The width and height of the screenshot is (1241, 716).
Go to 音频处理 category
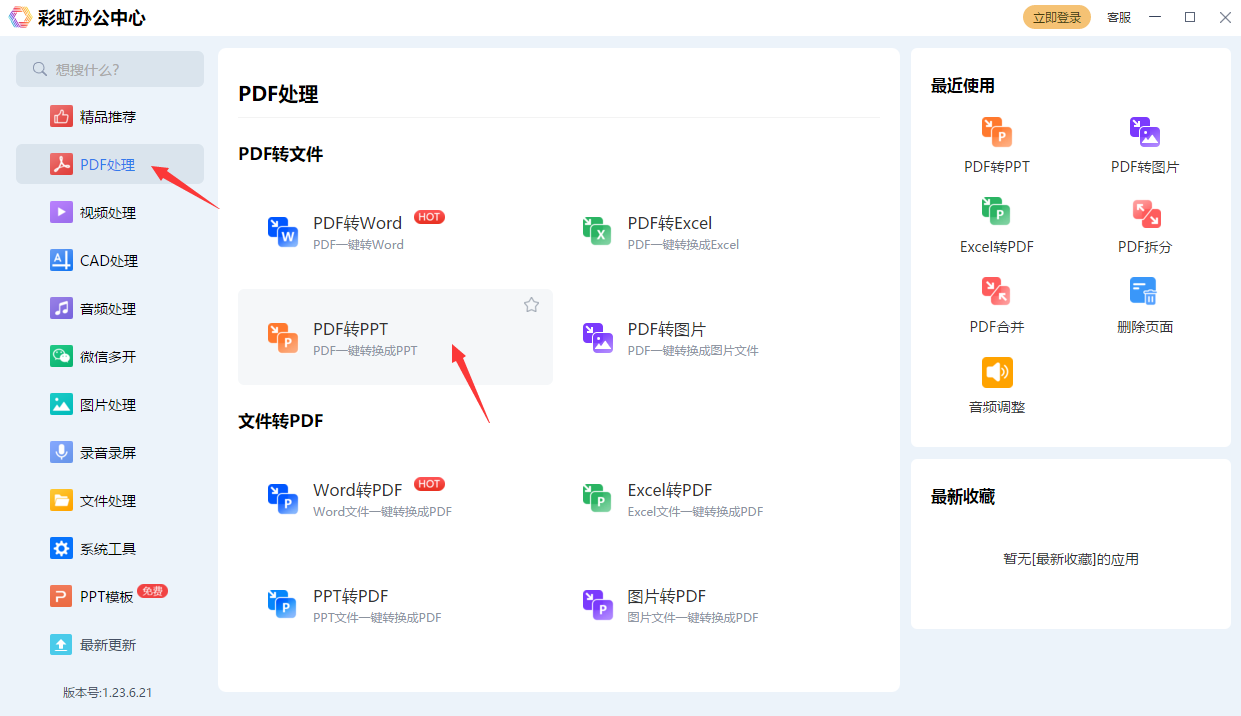110,308
